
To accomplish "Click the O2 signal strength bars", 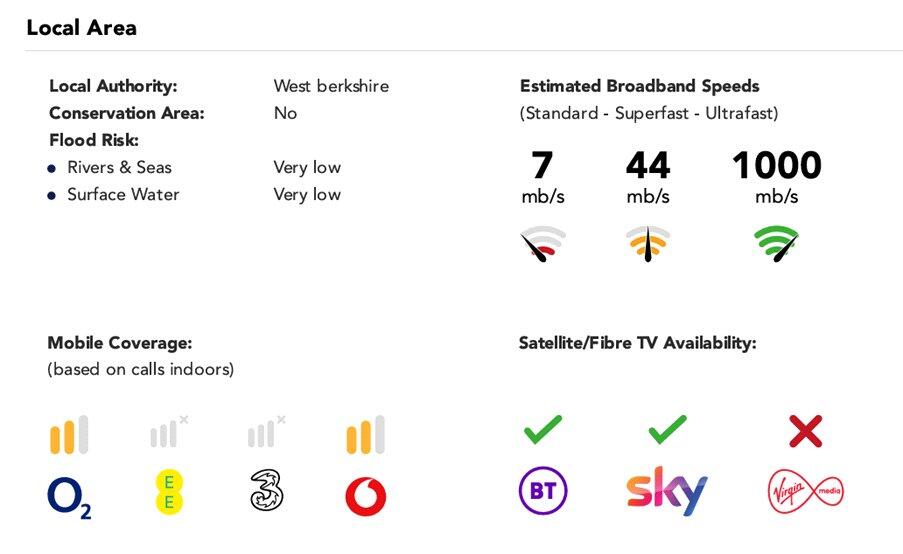I will (69, 435).
